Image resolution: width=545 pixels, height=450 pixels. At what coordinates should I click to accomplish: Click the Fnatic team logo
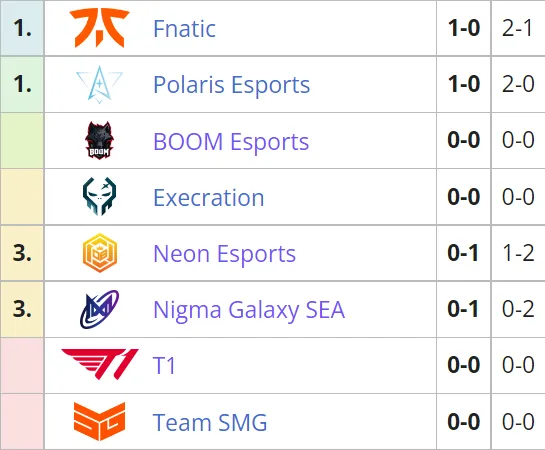click(x=99, y=28)
